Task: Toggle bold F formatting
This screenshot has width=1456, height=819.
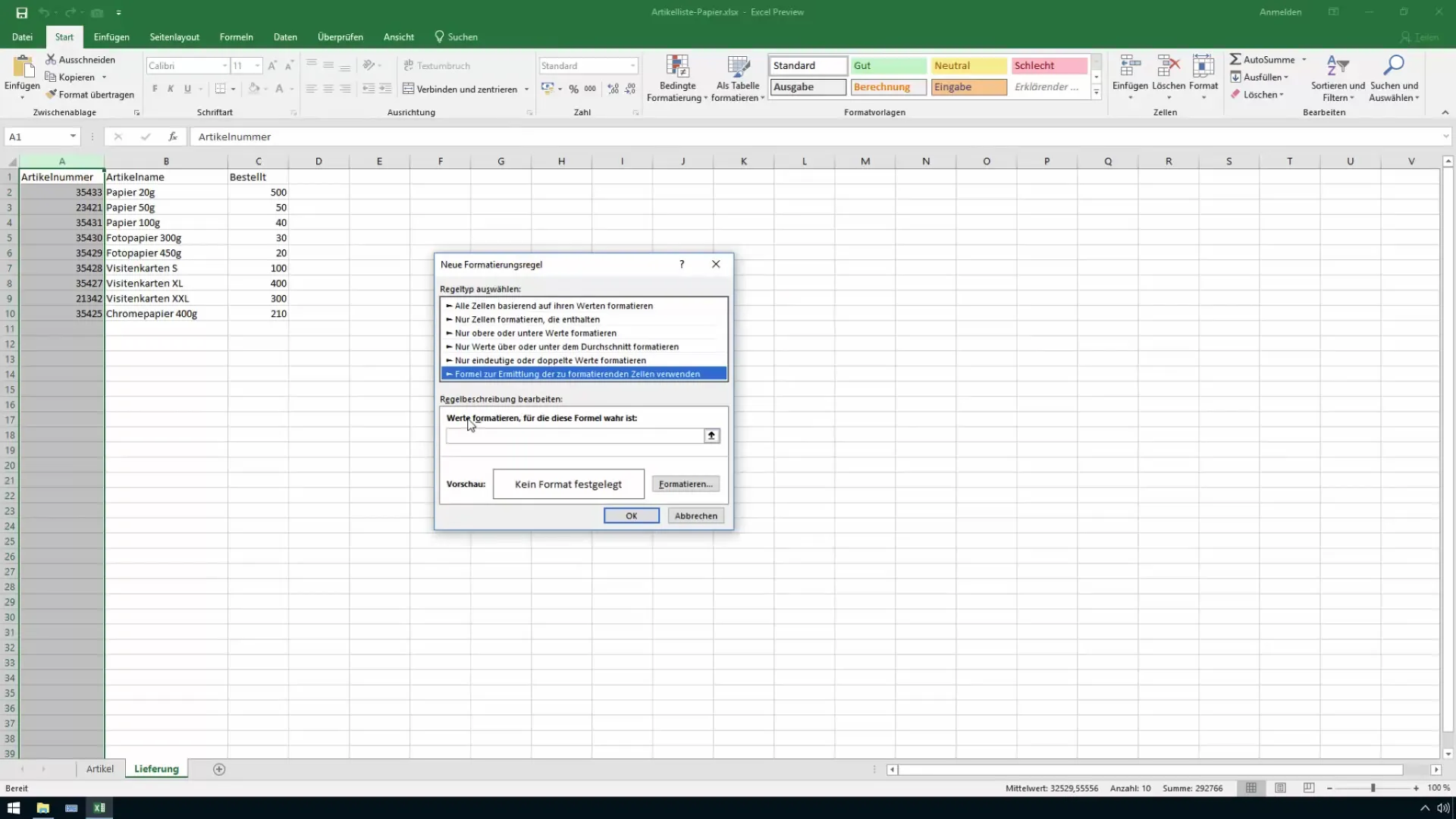Action: click(x=155, y=89)
